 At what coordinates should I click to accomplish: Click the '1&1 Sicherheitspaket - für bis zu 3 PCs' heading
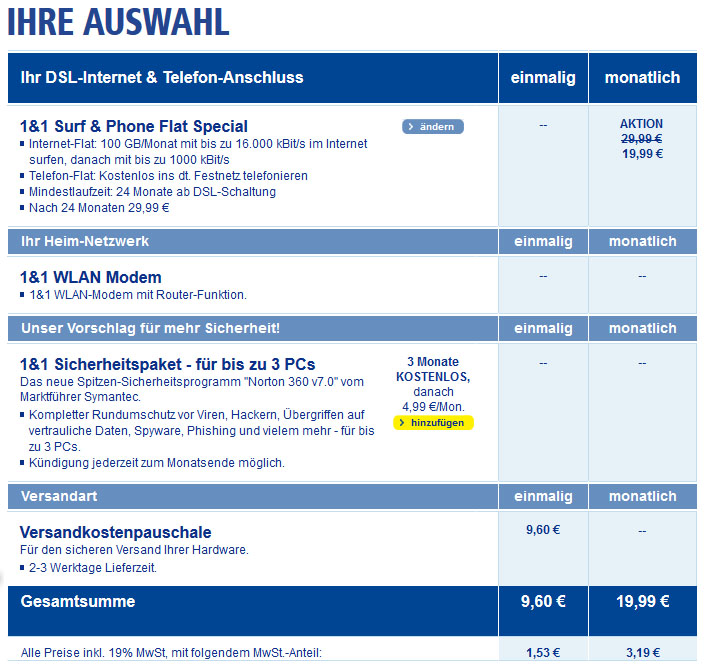[x=167, y=364]
